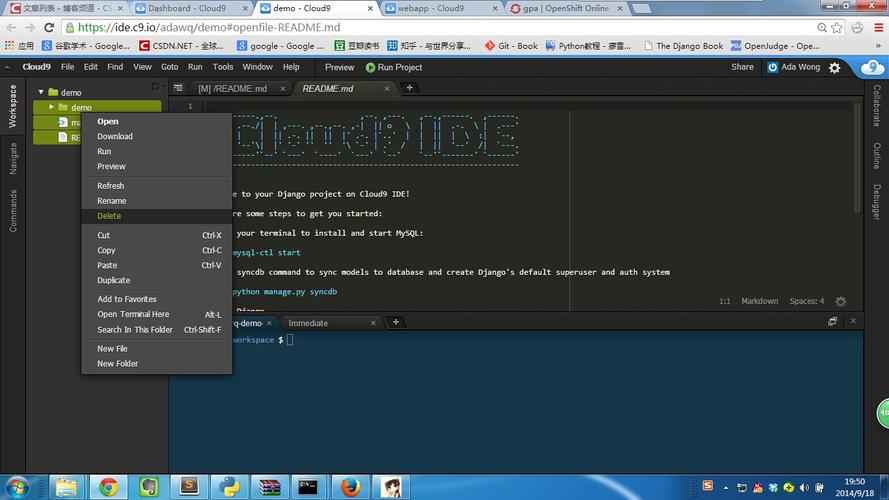
Task: Open the Help menu
Action: 291,67
